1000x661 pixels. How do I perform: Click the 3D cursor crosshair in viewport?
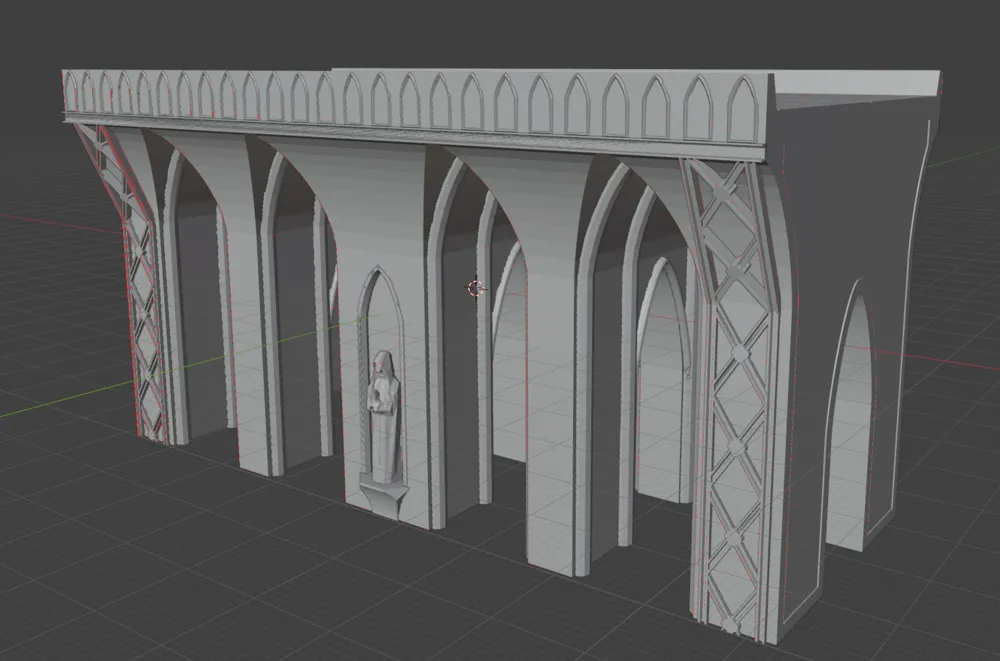476,288
